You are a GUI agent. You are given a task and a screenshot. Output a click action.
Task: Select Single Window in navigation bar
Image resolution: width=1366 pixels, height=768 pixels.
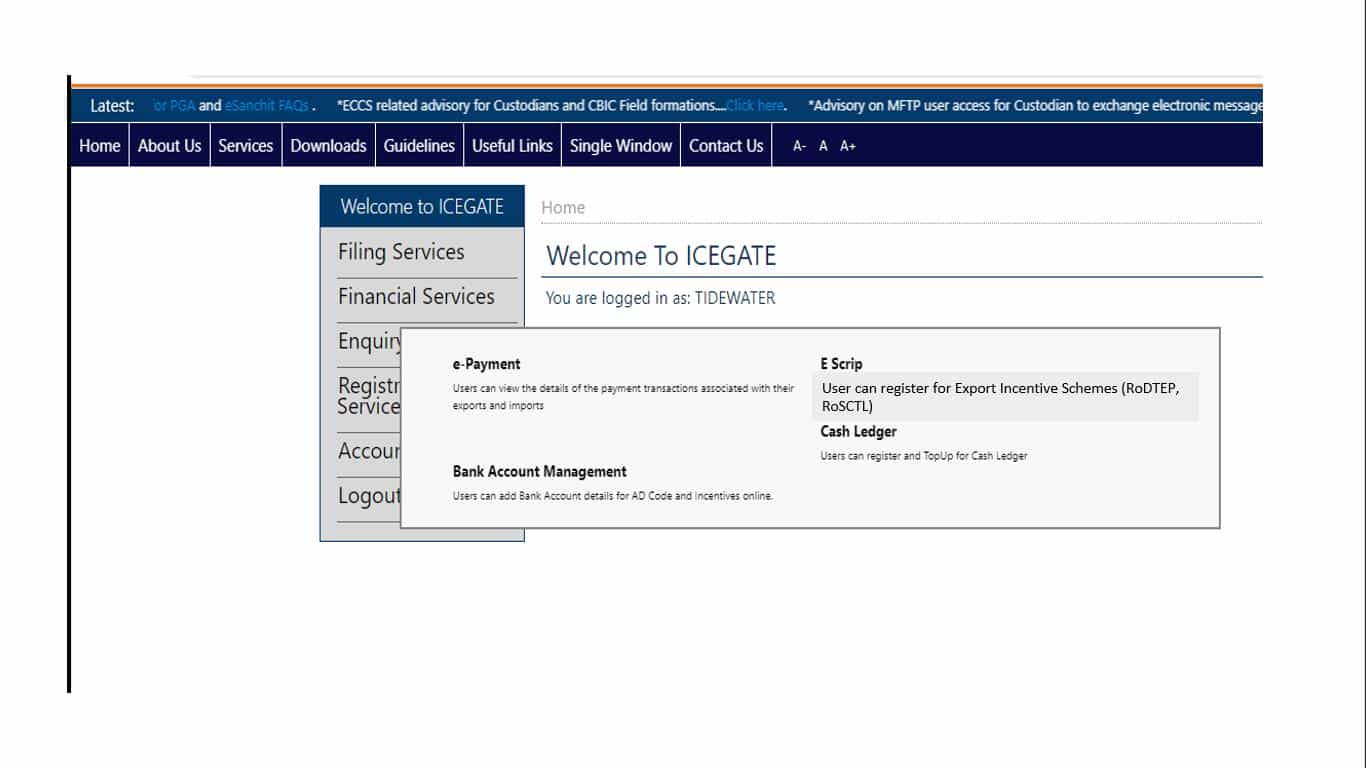620,146
